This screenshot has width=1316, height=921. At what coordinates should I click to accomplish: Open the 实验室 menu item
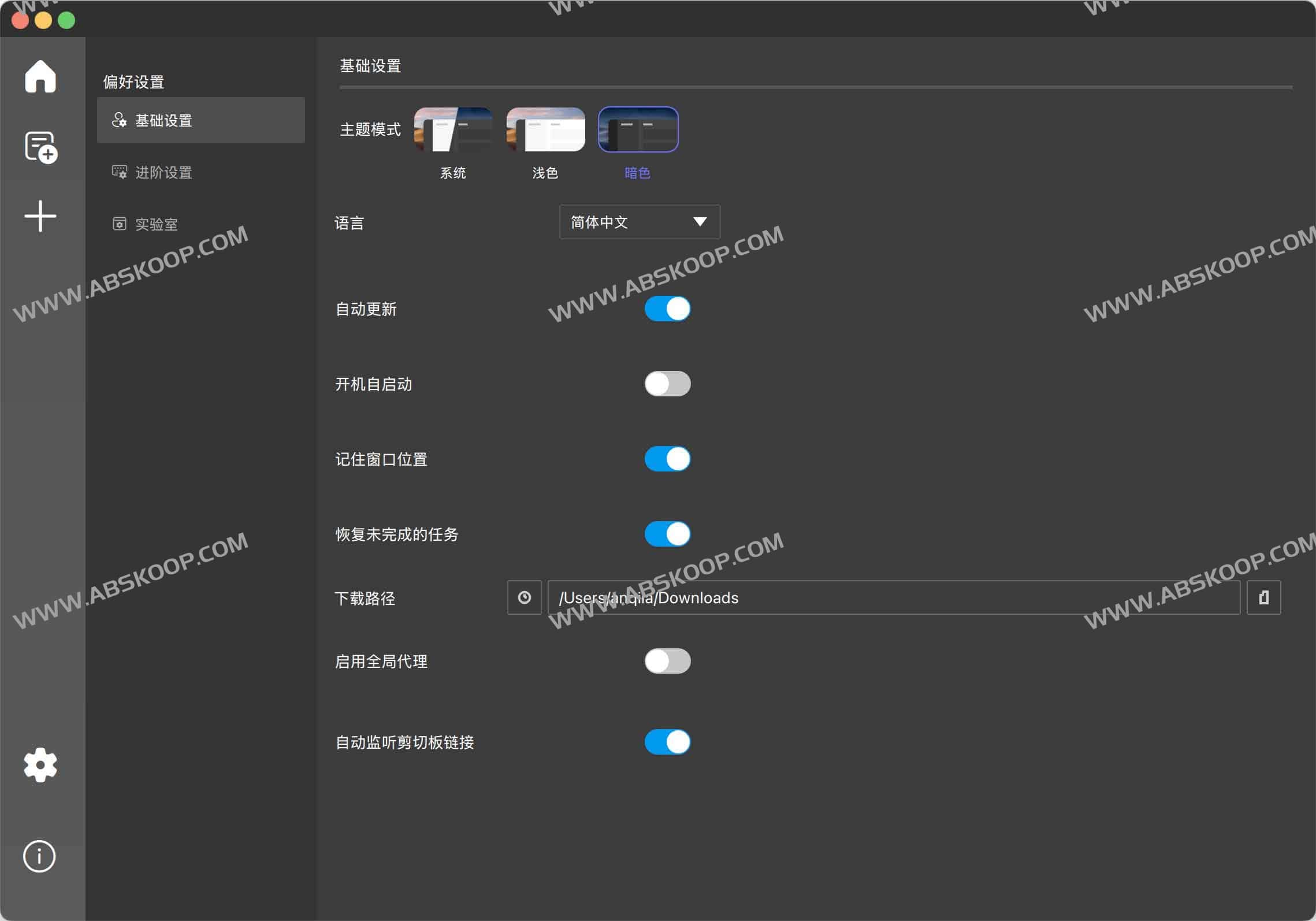pos(156,224)
